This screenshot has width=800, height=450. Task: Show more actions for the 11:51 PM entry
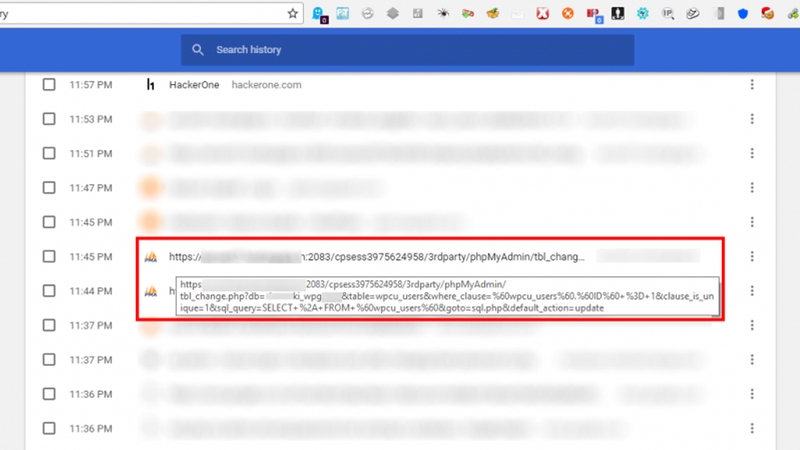pos(752,153)
